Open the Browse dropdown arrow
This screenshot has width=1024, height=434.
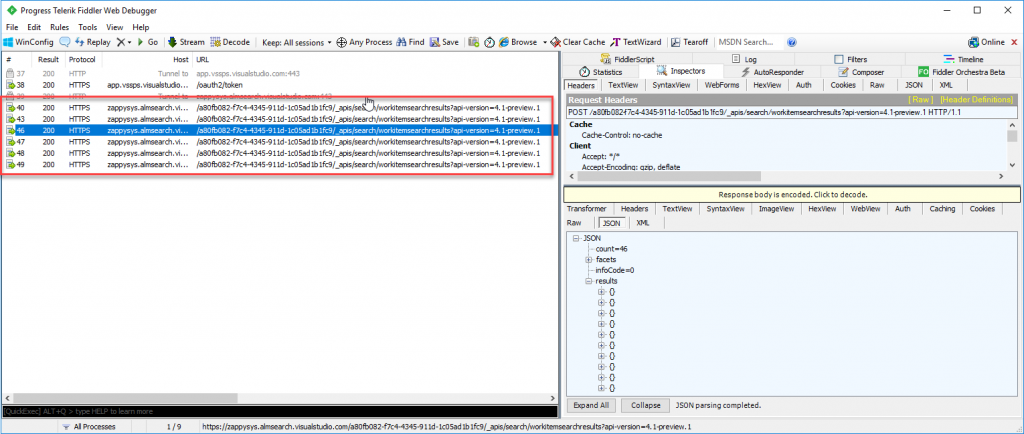544,42
